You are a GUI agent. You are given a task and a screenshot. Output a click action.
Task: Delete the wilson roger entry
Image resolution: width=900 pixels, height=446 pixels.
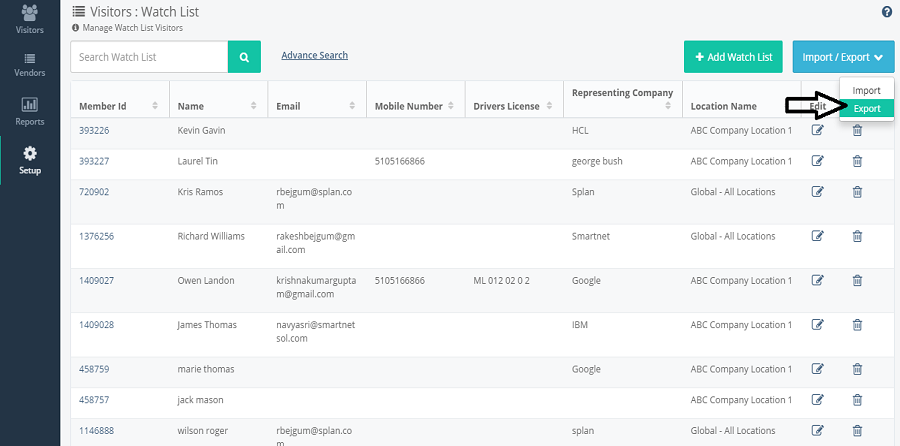click(857, 431)
